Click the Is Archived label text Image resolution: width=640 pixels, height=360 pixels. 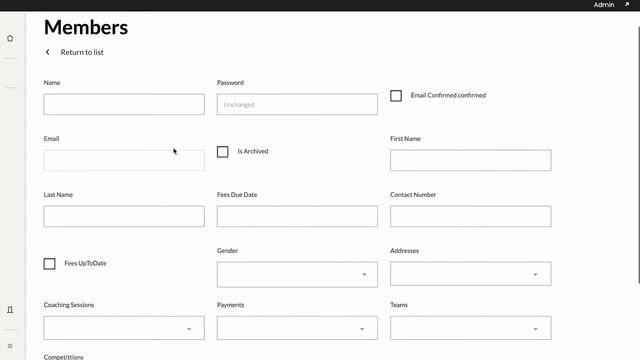point(253,151)
